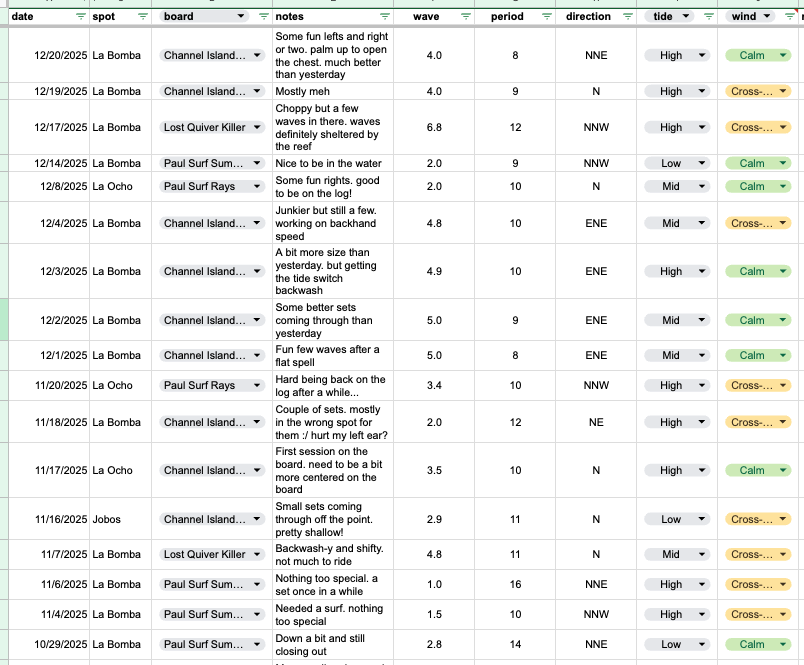Select the date column header cell
The image size is (804, 665).
pyautogui.click(x=49, y=16)
